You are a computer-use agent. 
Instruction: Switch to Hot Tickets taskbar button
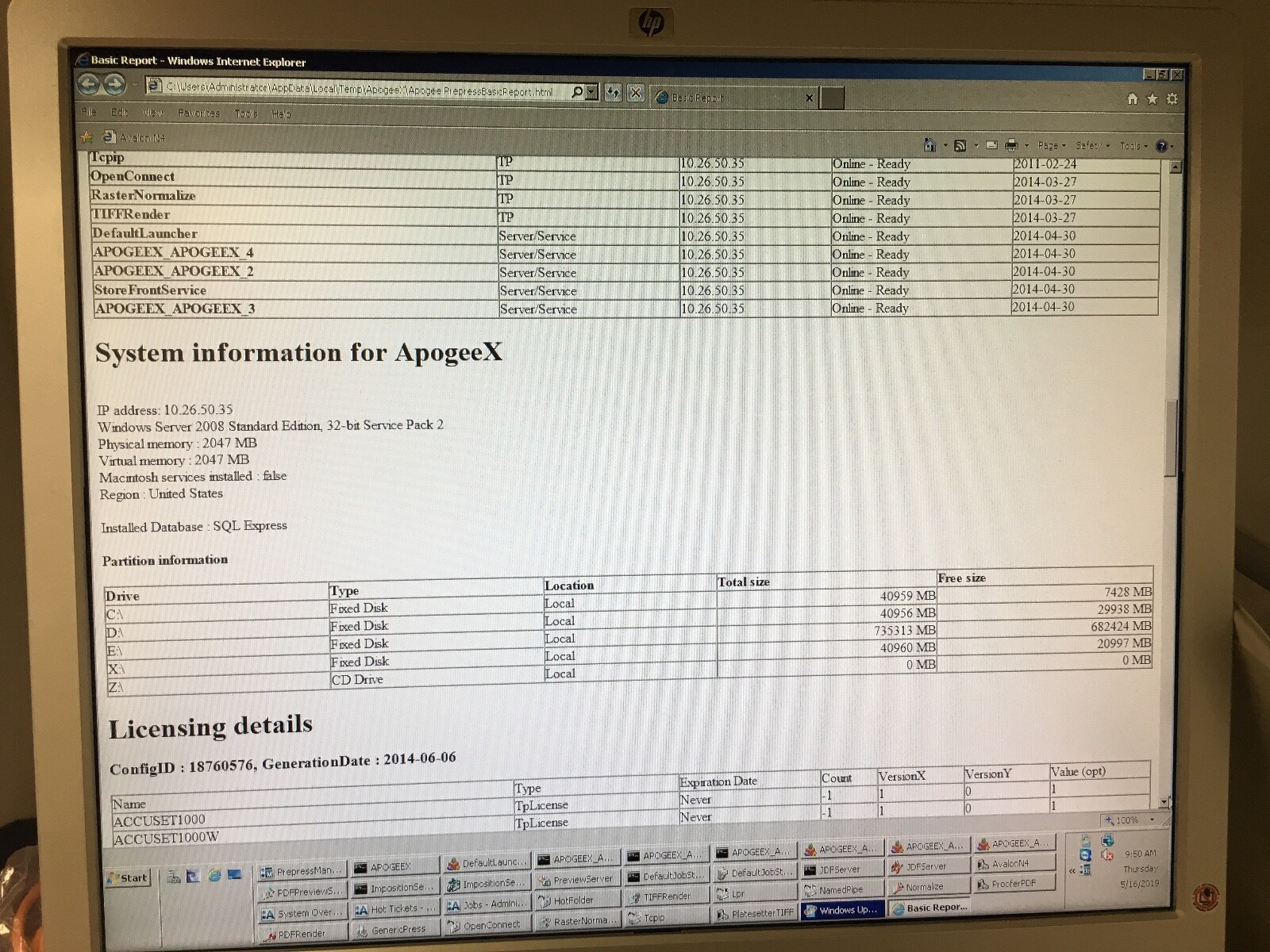[394, 909]
